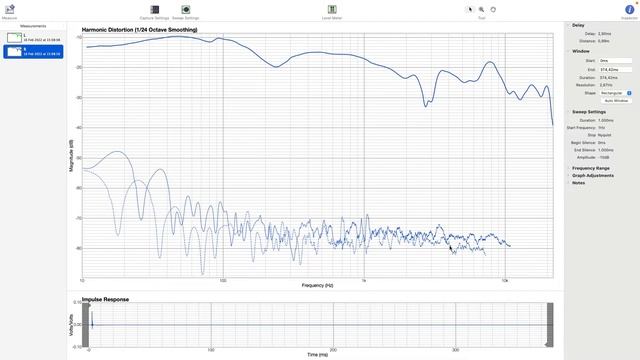This screenshot has width=640, height=360.
Task: Edit the Window End field
Action: coord(615,70)
